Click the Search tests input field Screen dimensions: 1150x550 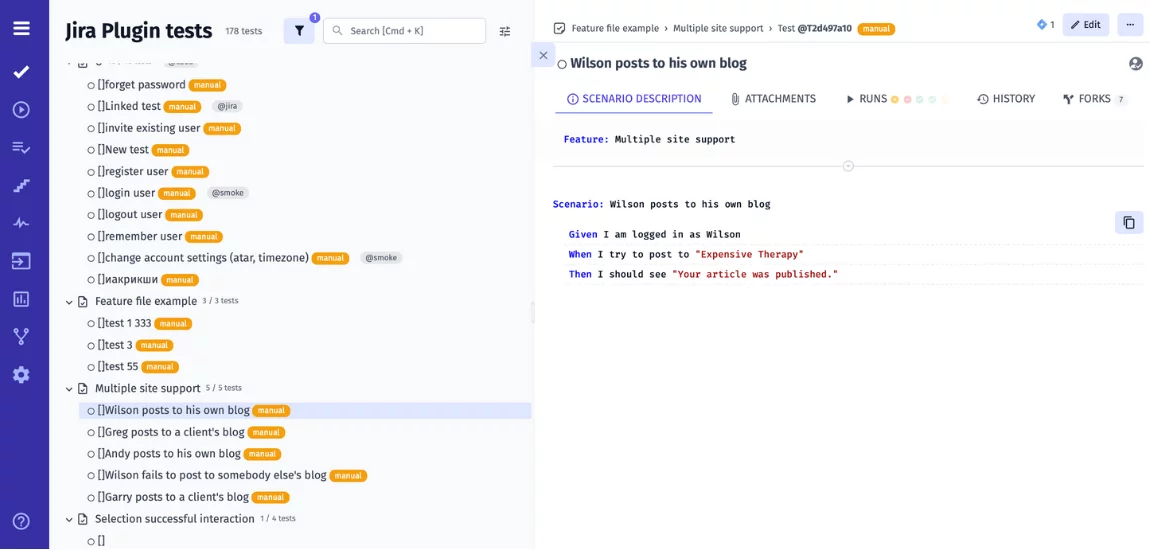[x=412, y=31]
